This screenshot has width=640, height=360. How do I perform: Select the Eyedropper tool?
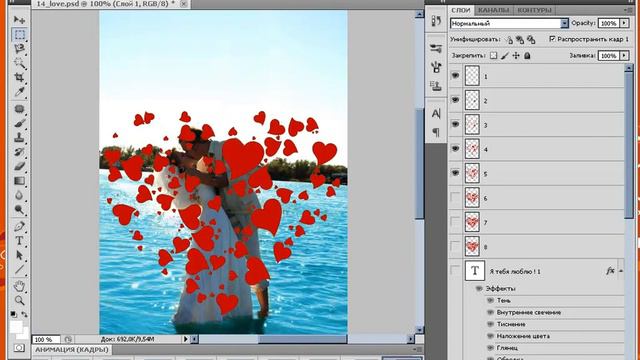pos(19,92)
